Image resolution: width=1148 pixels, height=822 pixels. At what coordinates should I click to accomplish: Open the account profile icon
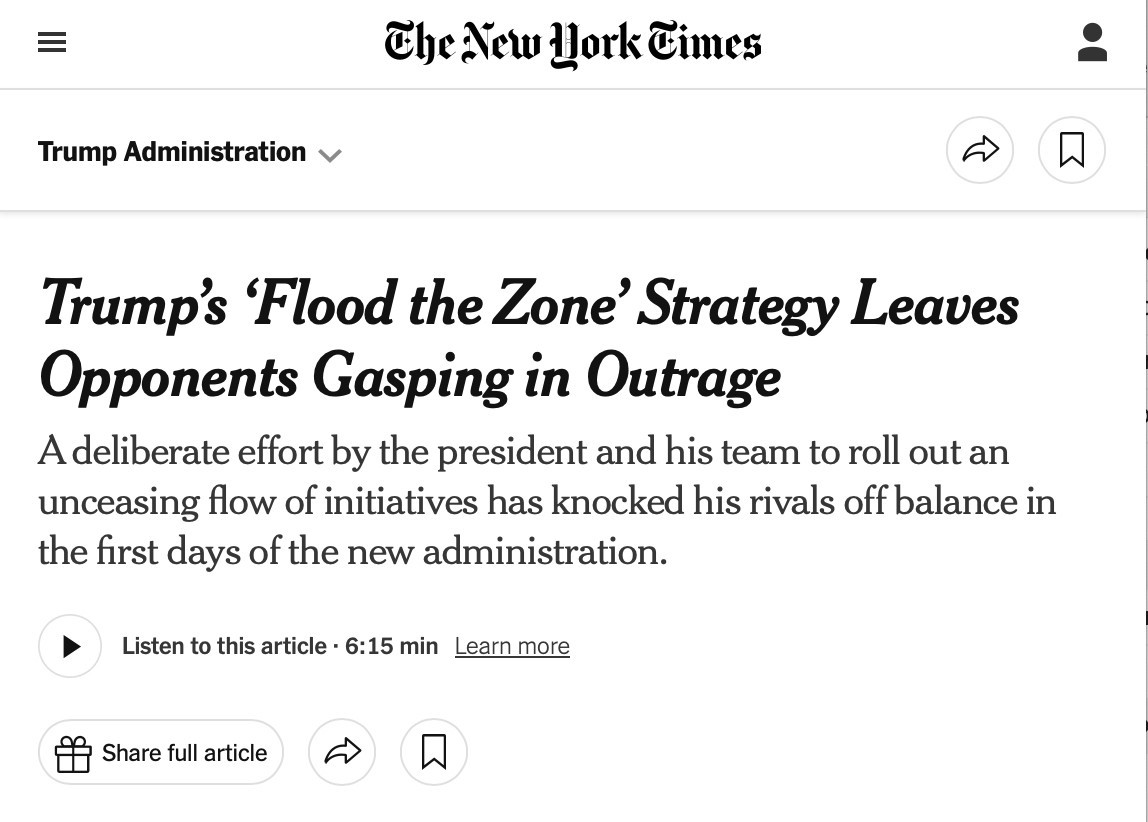coord(1092,42)
